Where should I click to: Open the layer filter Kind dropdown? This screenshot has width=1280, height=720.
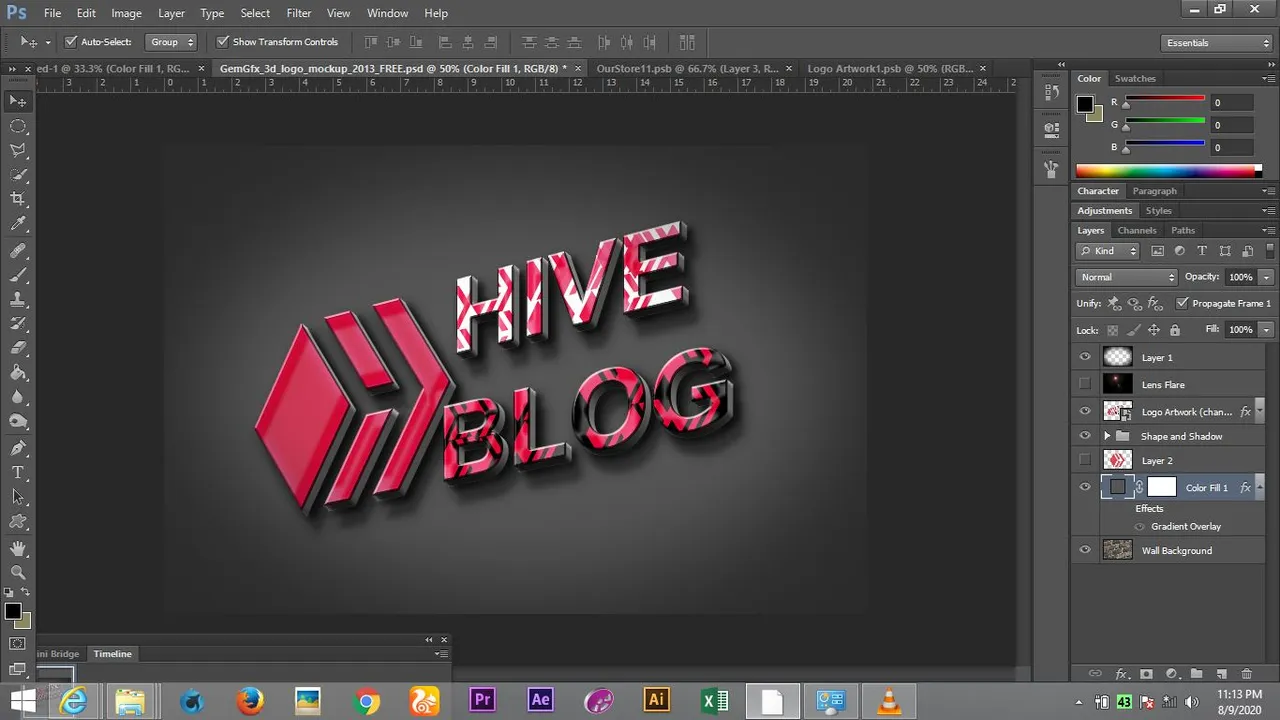point(1108,251)
